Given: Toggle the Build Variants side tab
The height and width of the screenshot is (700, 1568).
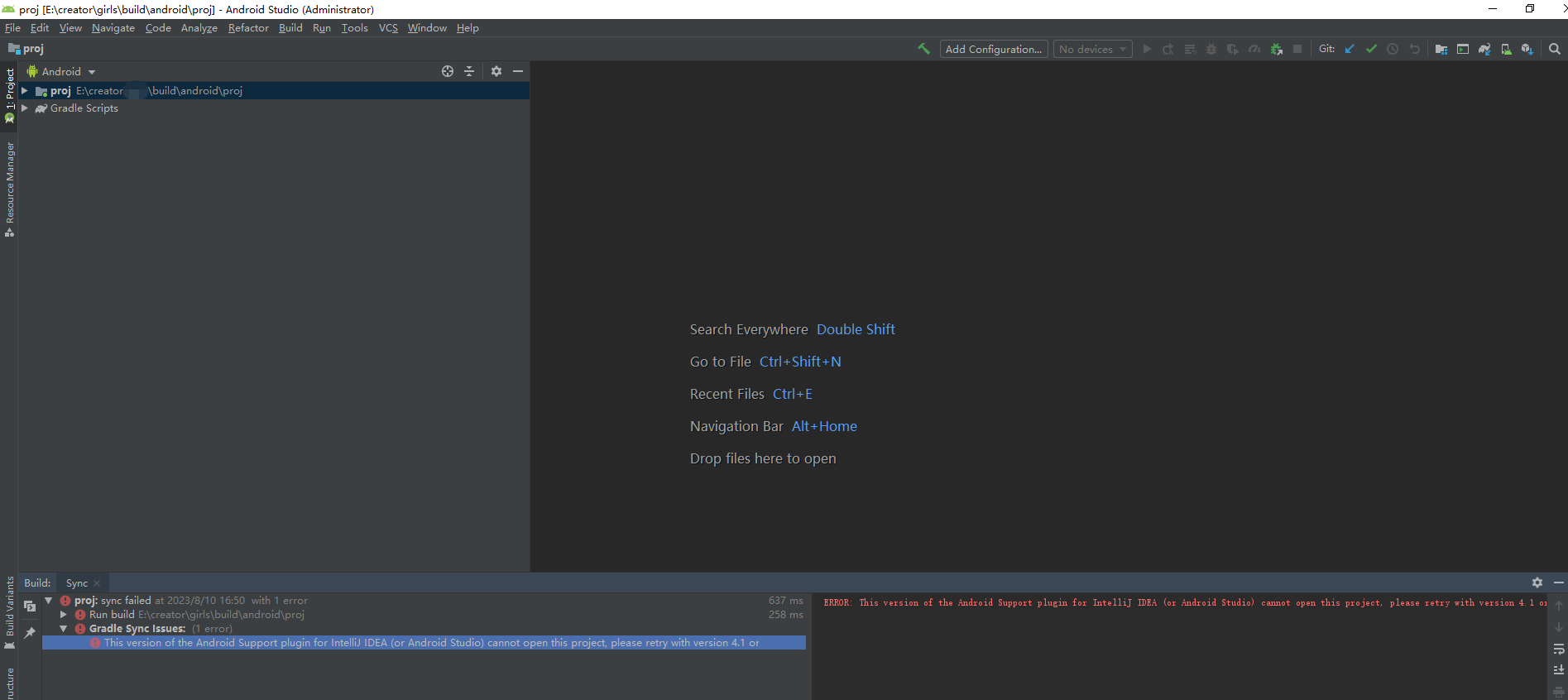Looking at the screenshot, I should point(9,612).
